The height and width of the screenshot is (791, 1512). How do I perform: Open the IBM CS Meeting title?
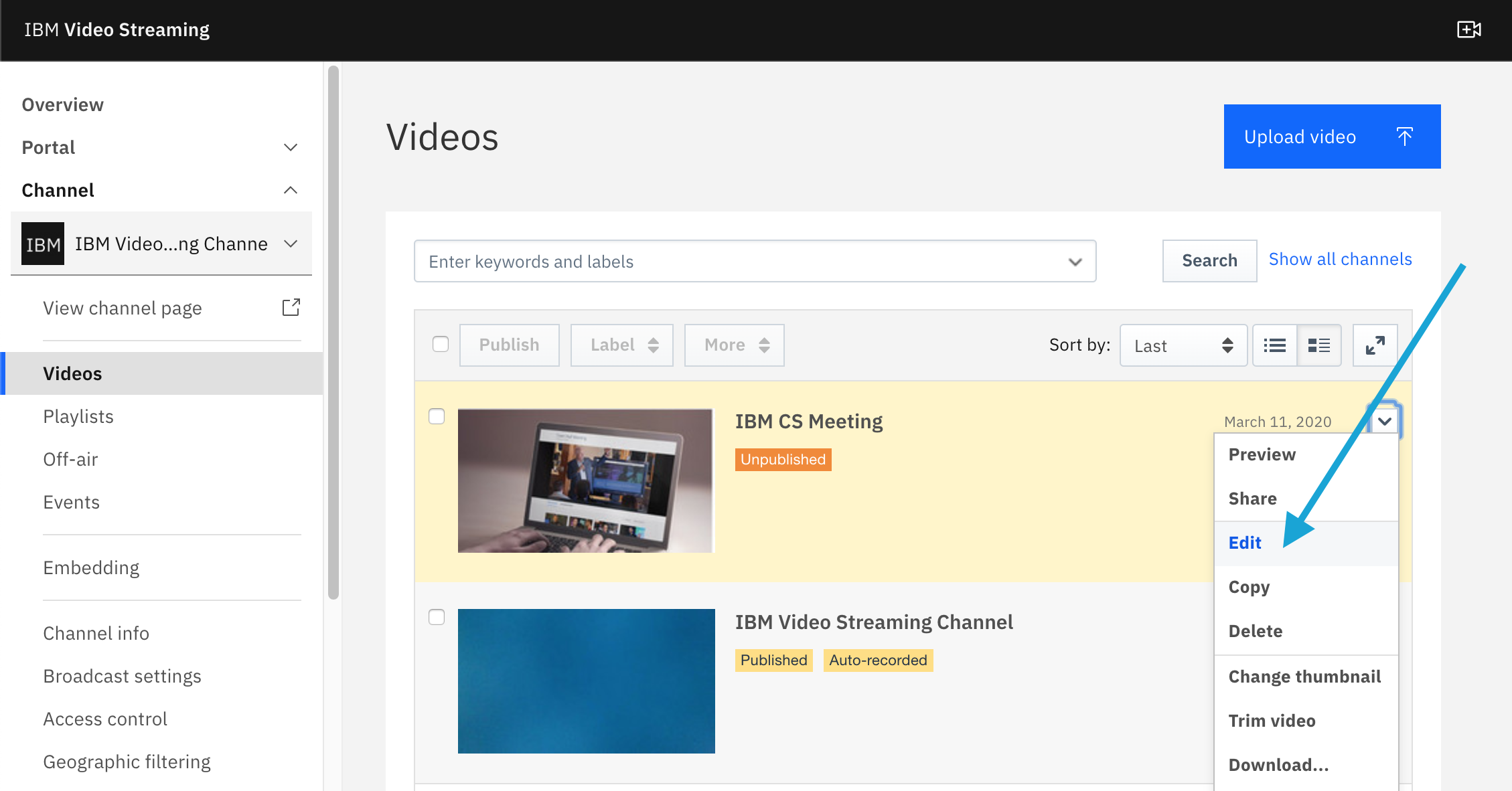coord(809,421)
